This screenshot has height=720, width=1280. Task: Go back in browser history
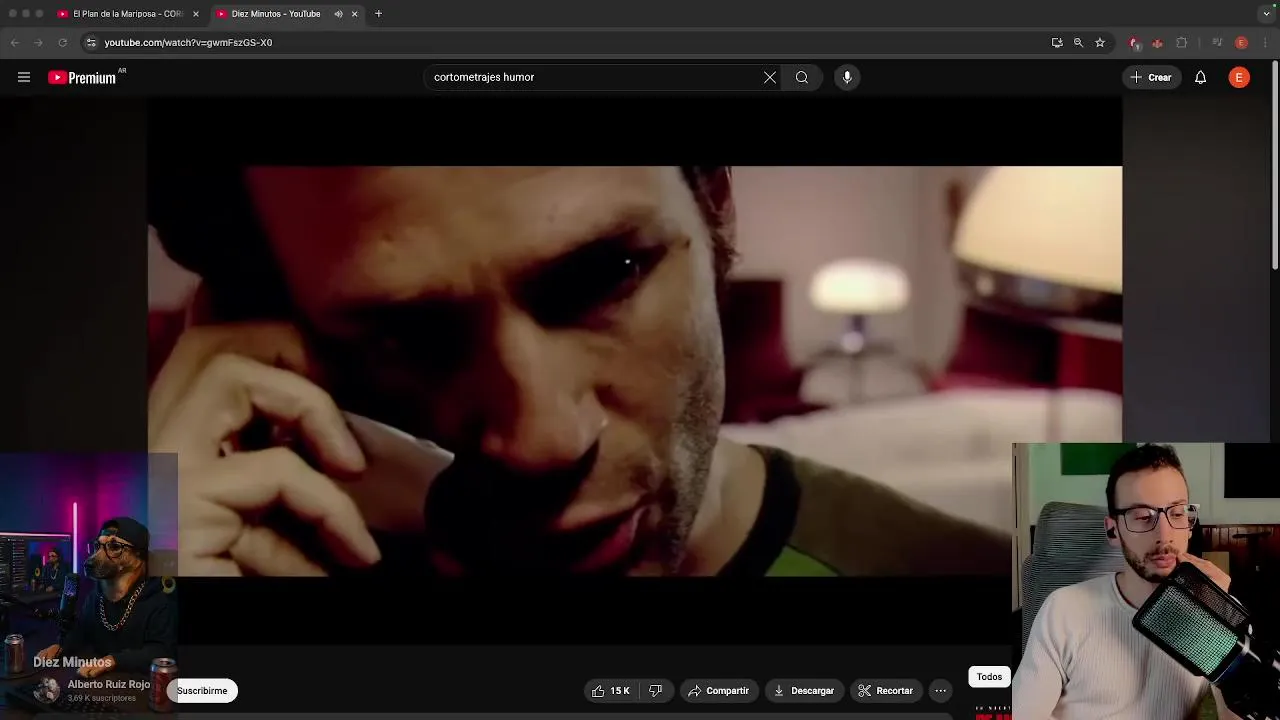pyautogui.click(x=14, y=42)
